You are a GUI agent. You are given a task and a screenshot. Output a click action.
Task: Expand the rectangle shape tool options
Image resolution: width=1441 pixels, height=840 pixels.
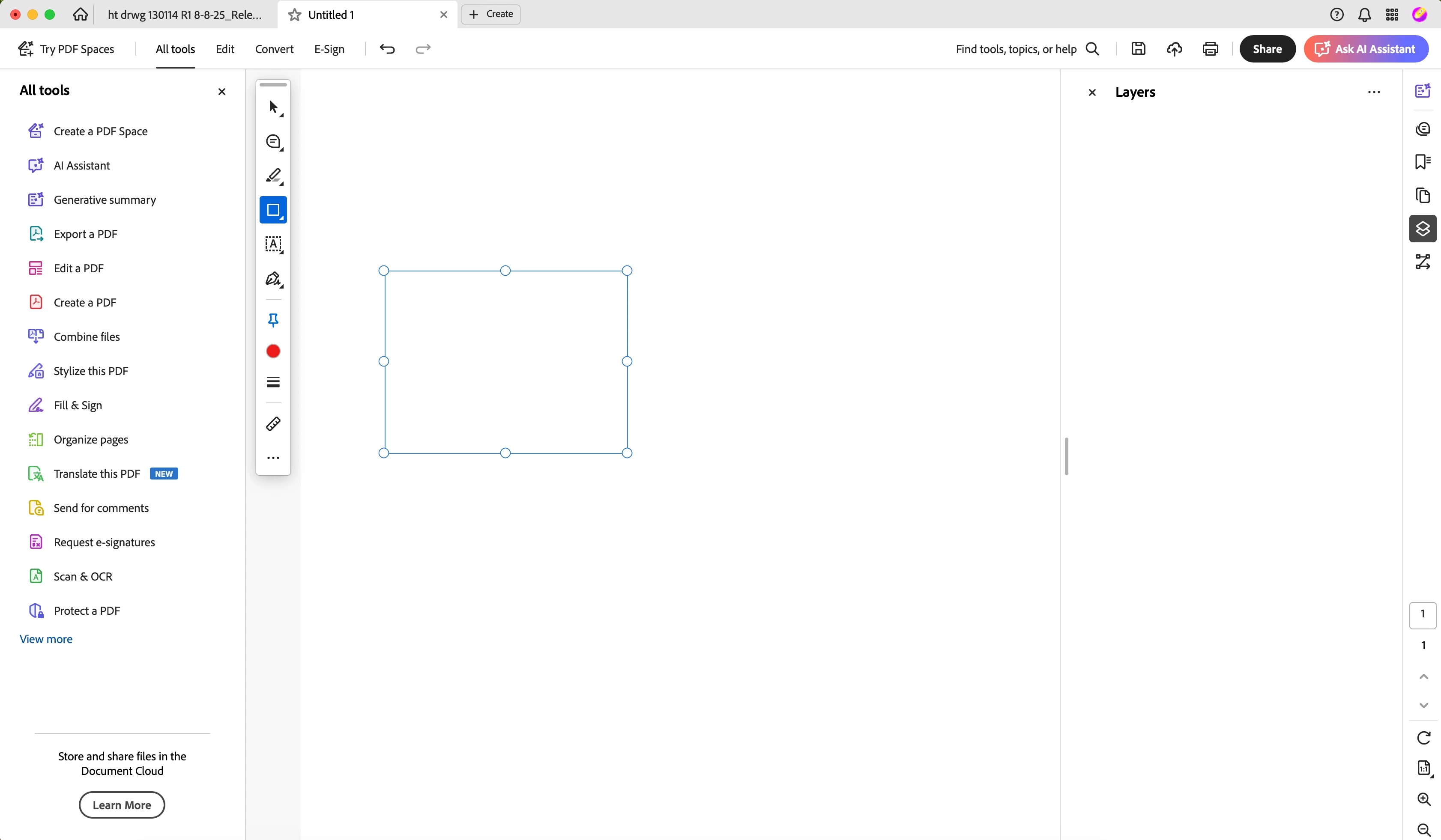click(281, 218)
